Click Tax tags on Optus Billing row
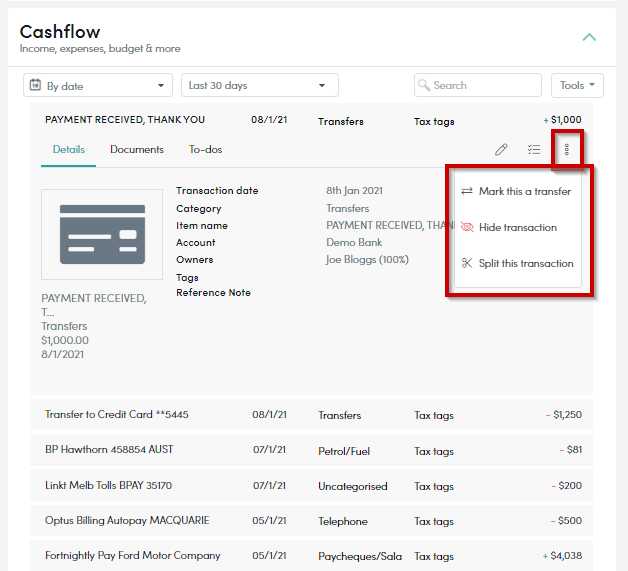 pos(434,522)
